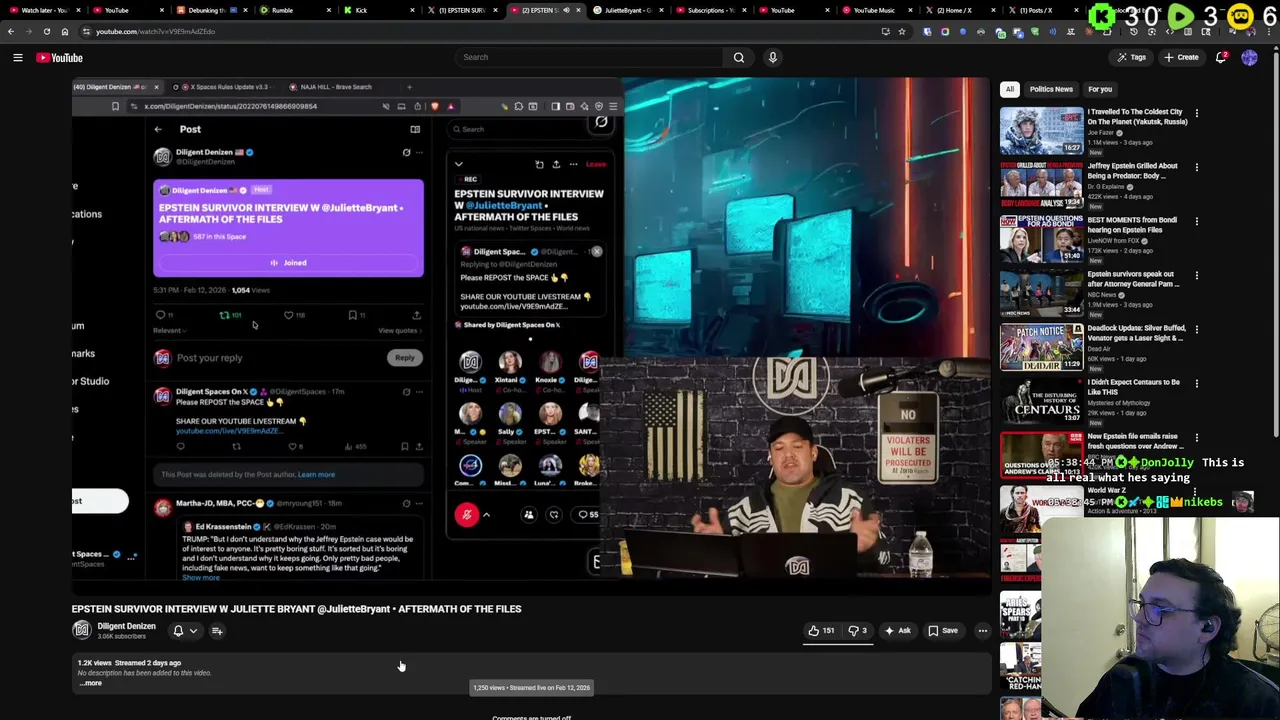Open the account avatar menu
Image resolution: width=1280 pixels, height=720 pixels.
click(x=1249, y=57)
